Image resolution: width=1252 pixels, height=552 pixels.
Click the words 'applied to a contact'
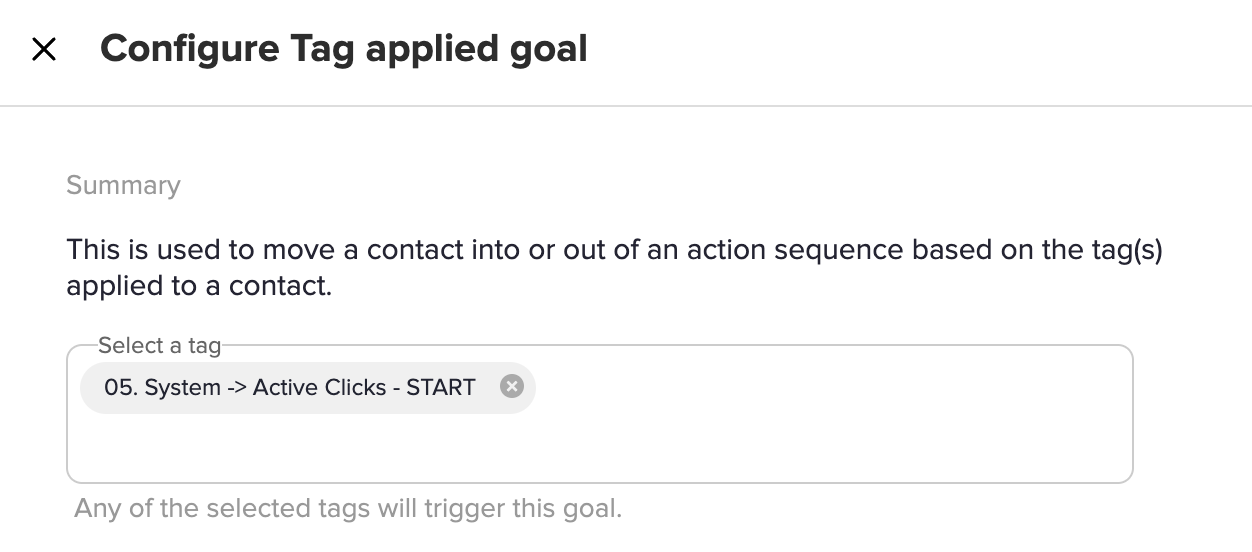pyautogui.click(x=199, y=287)
